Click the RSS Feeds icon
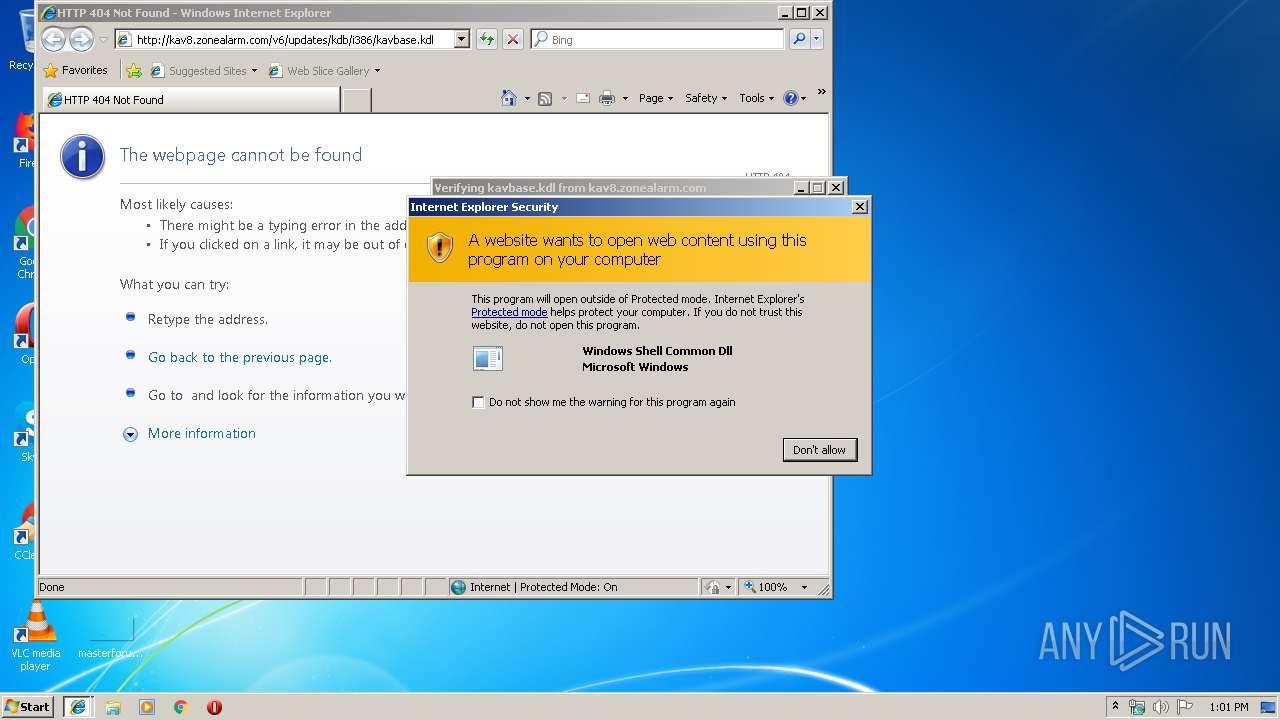Screen dimensions: 1280x720 point(545,98)
